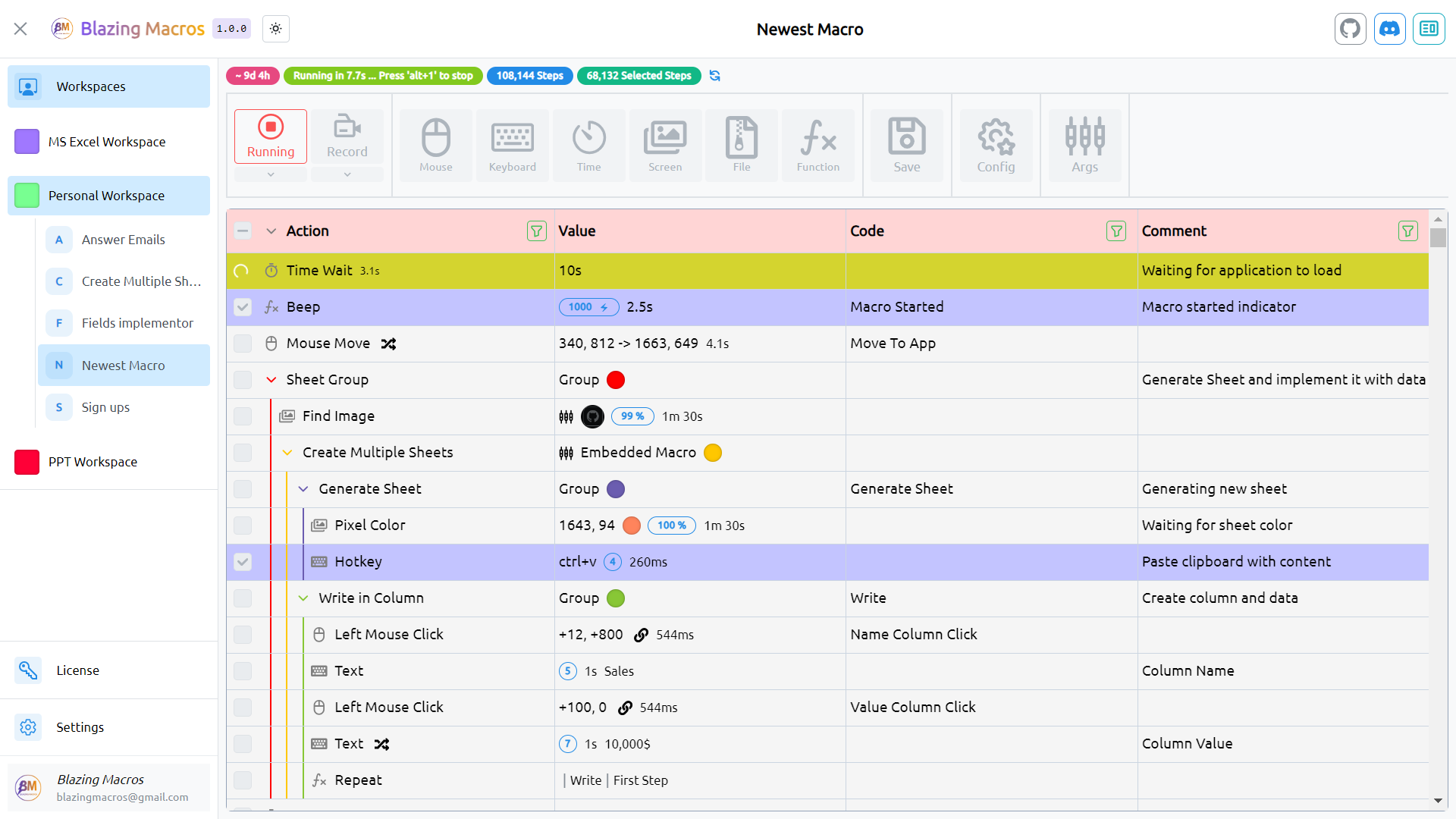Click the 68,132 Selected Steps badge
The width and height of the screenshot is (1456, 819).
[639, 76]
